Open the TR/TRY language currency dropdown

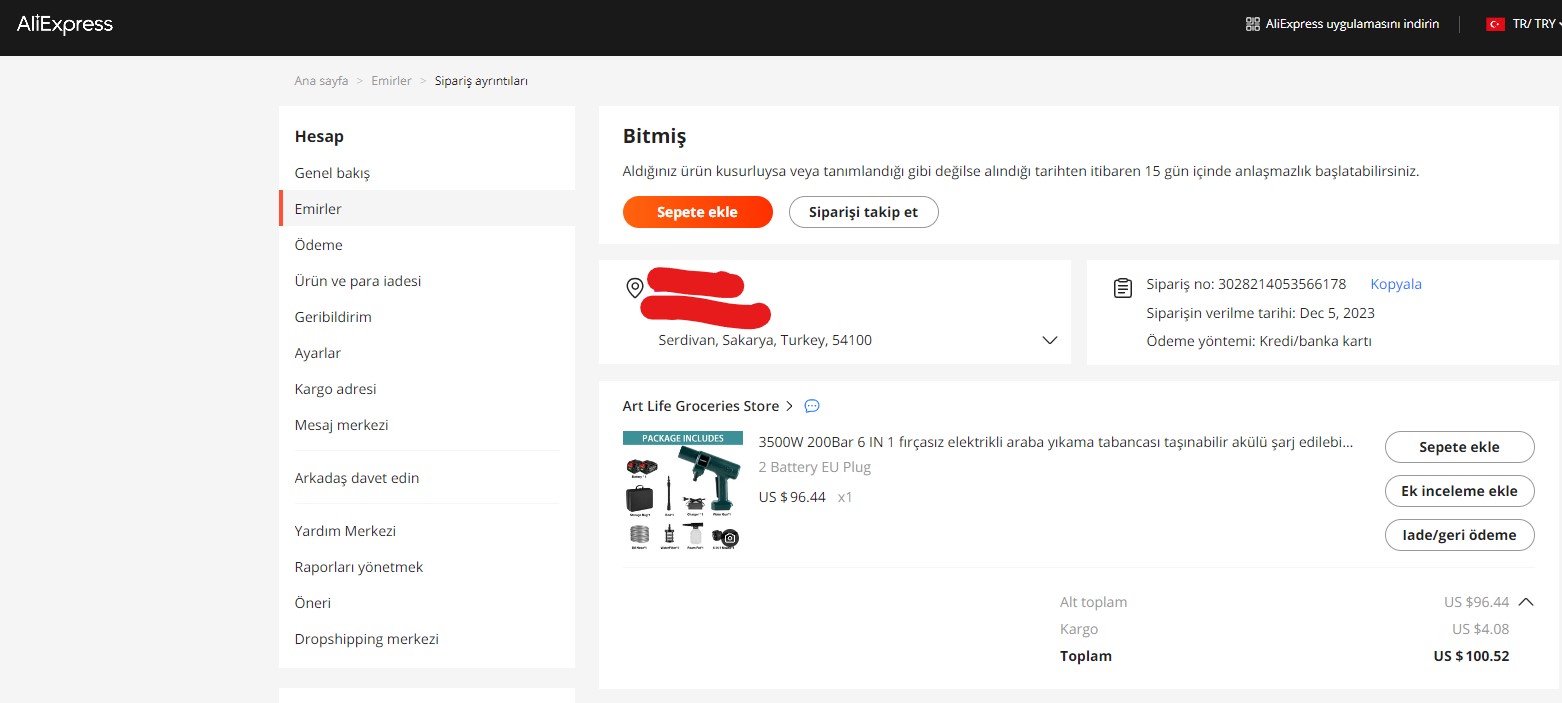pos(1536,24)
